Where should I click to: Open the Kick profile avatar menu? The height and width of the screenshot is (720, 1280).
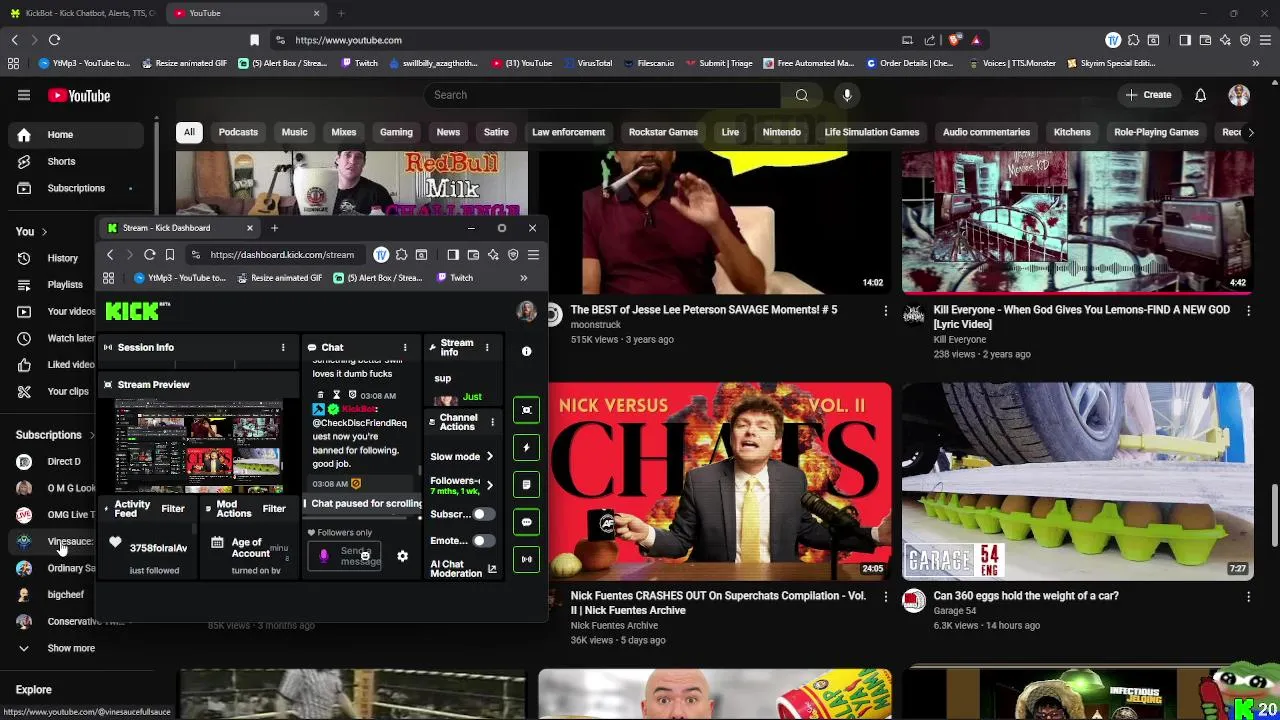click(526, 311)
